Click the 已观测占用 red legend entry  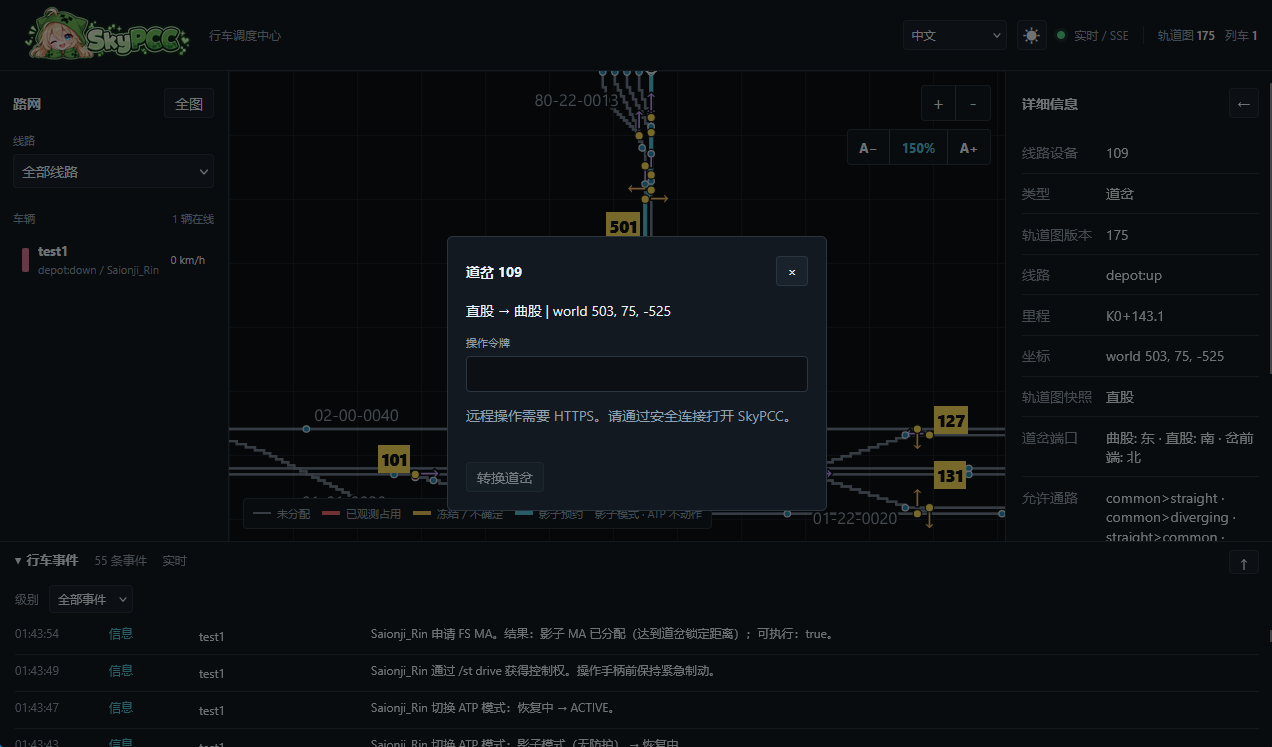[x=361, y=513]
